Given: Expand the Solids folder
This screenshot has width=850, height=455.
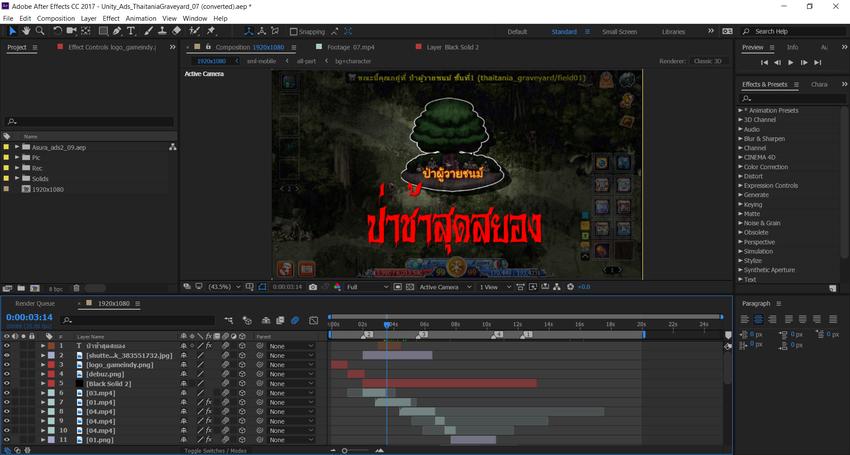Looking at the screenshot, I should 17,178.
